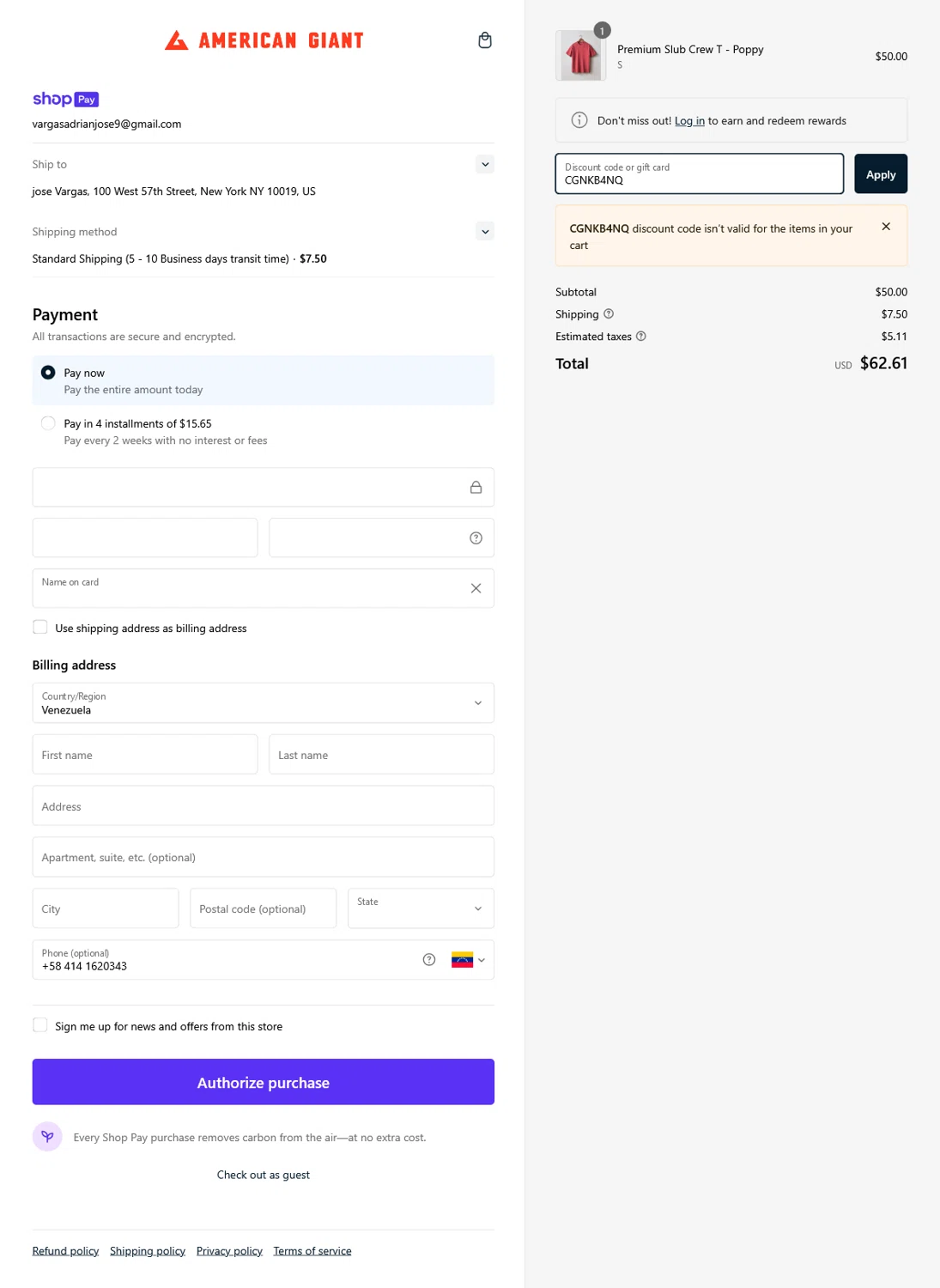The image size is (940, 1288).
Task: Click the Premium Slub Crew T thumbnail
Action: 581,56
